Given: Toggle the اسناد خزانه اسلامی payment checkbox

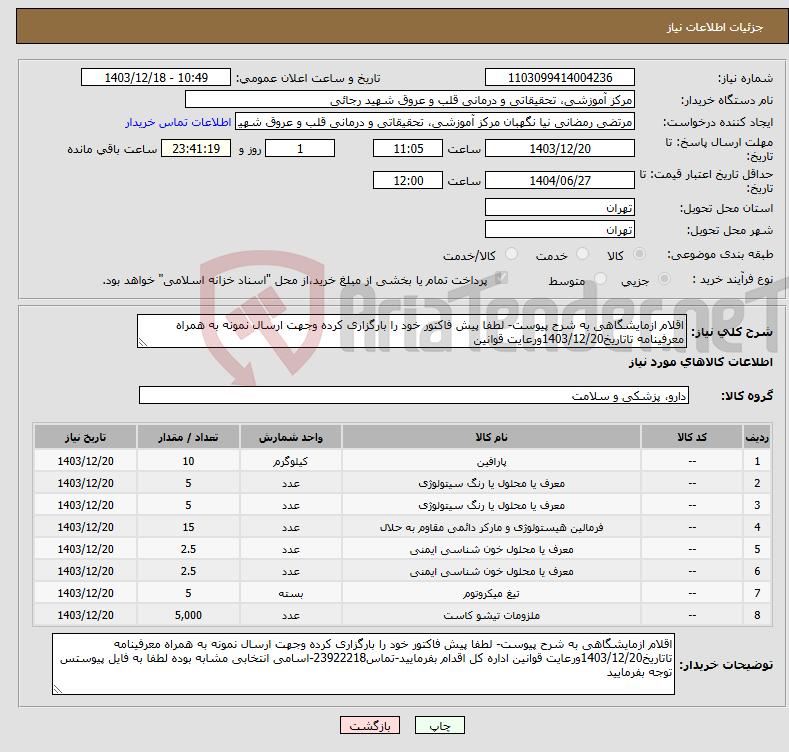Looking at the screenshot, I should (501, 278).
